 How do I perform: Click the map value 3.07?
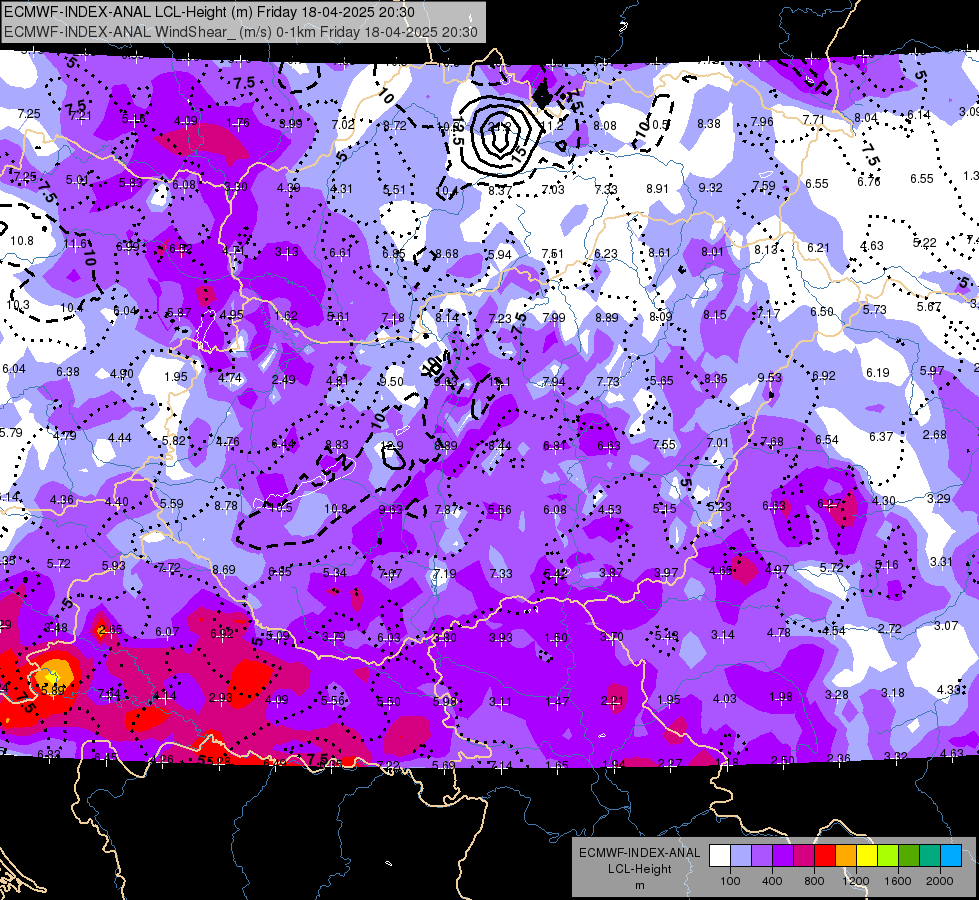[x=945, y=625]
